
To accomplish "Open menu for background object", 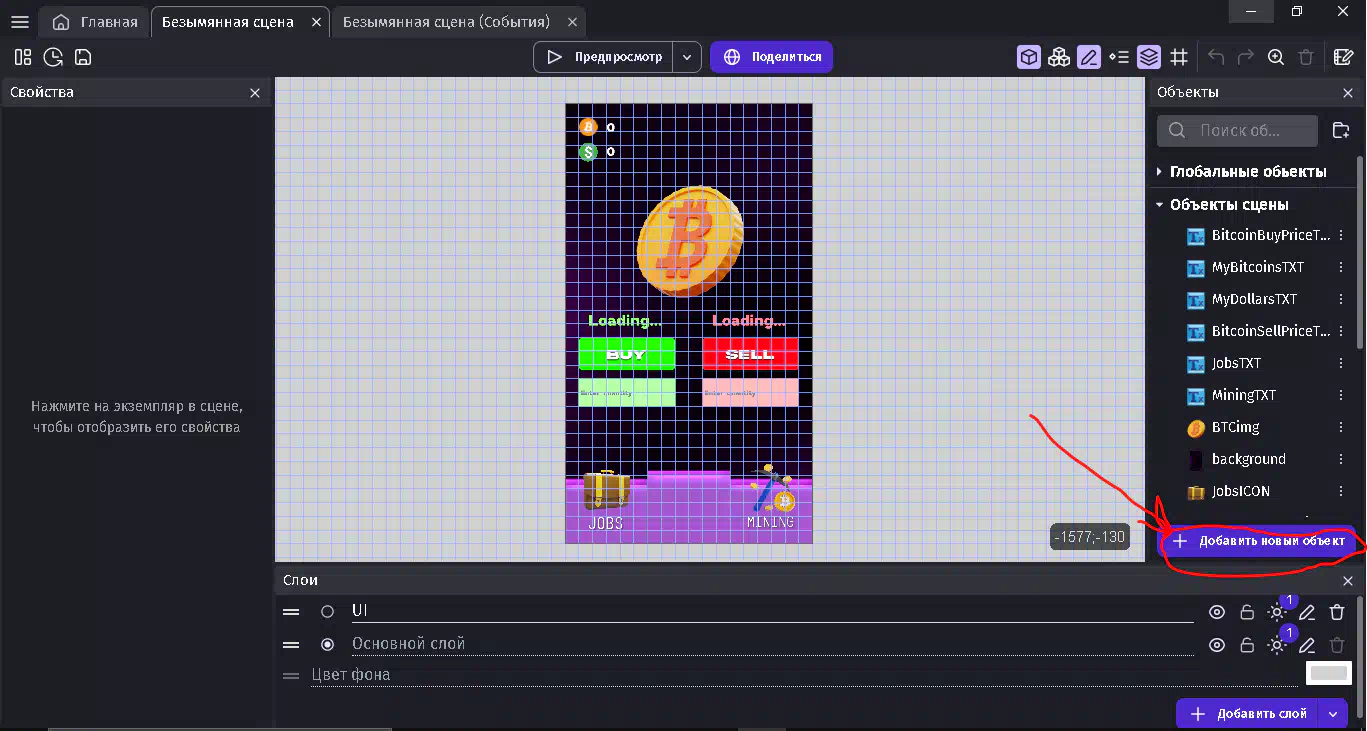I will click(1342, 460).
